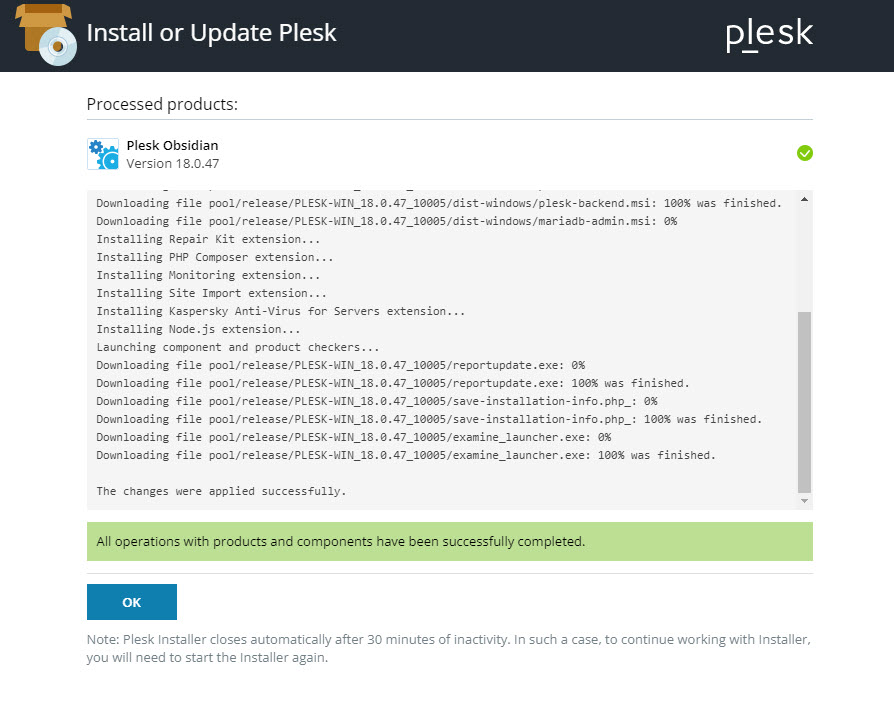Click the log scrollbar up arrow

804,200
